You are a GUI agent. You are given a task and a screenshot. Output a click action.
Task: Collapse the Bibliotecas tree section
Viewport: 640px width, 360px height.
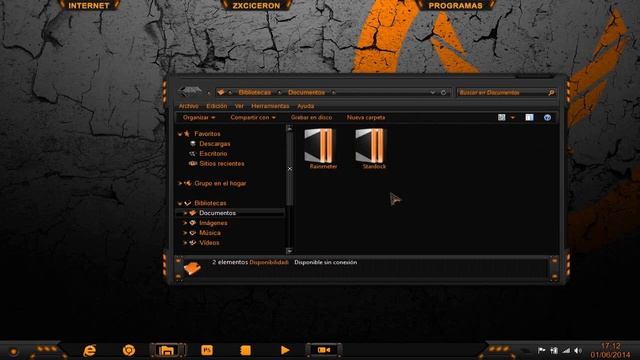pyautogui.click(x=180, y=203)
